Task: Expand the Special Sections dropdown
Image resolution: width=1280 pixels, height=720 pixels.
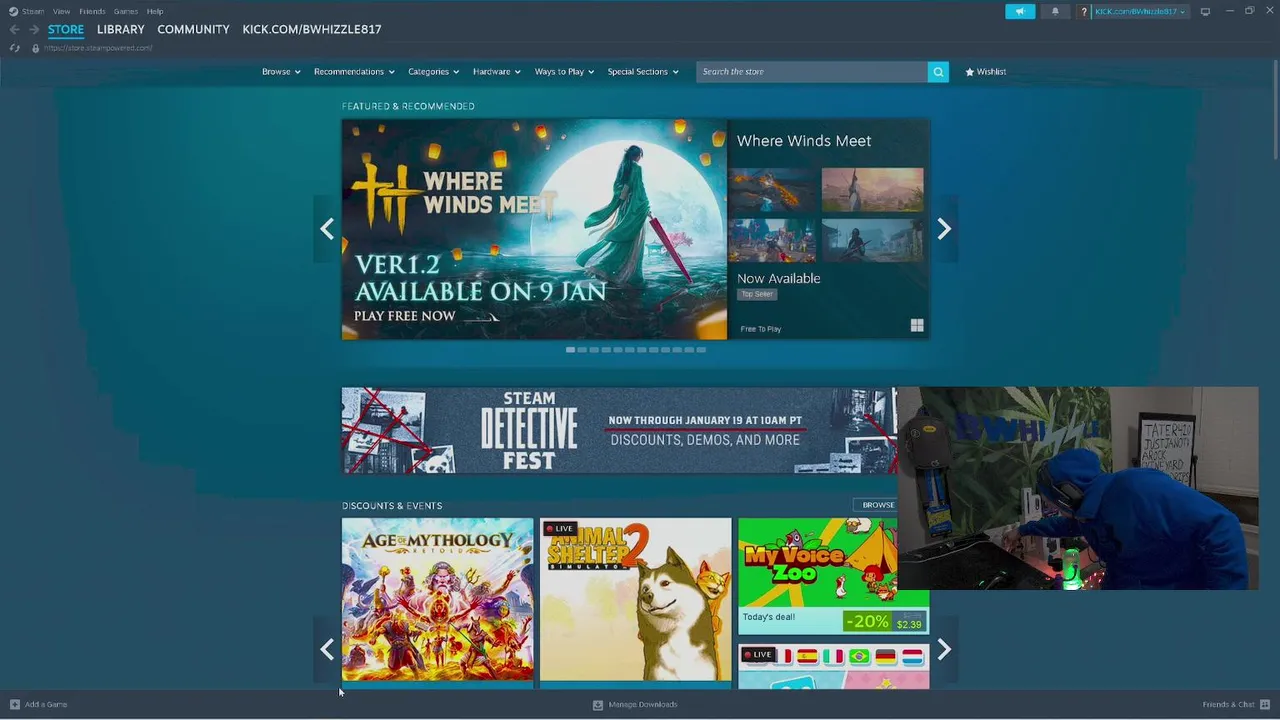Action: [643, 72]
